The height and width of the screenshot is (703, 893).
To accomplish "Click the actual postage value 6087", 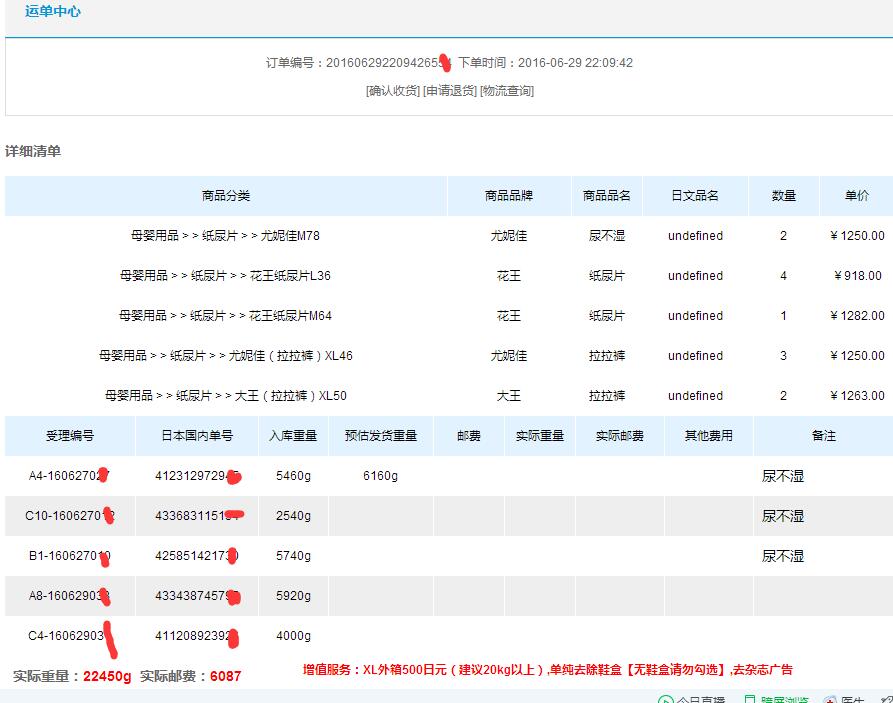I will point(226,676).
